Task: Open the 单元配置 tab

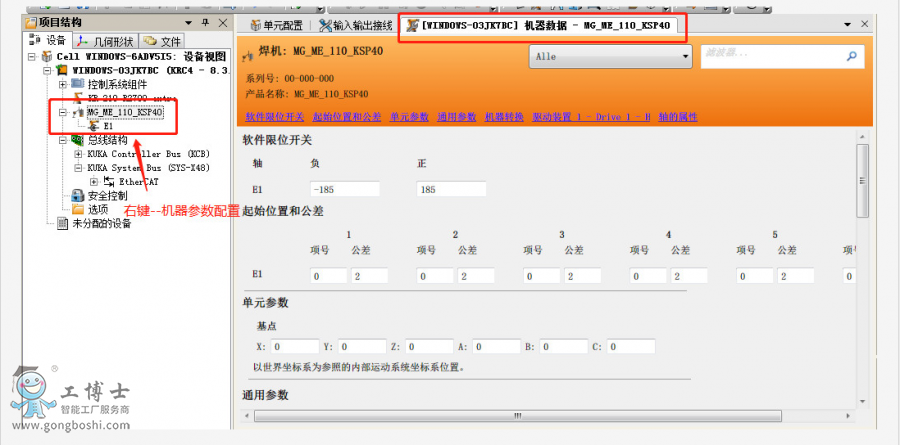Action: 277,25
